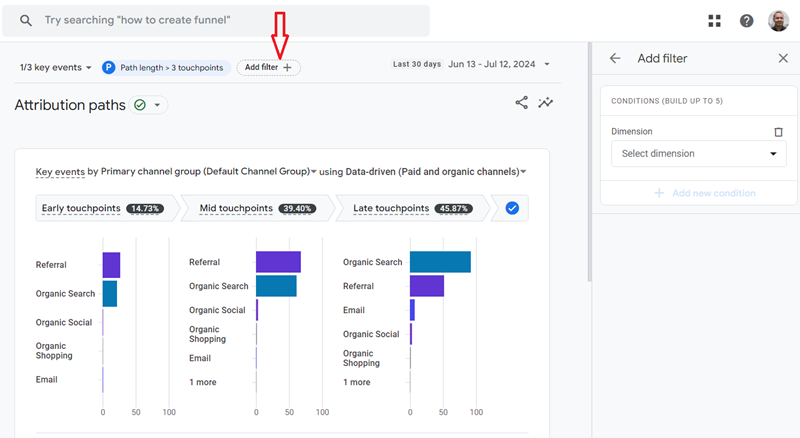
Task: Click the Mid touchpoints Organic Search bar
Action: pos(276,286)
